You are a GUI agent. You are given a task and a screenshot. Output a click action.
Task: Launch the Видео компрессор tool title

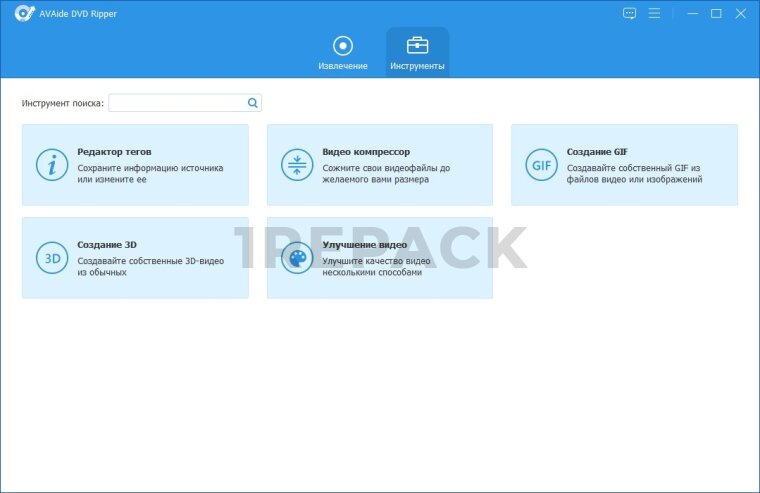click(x=366, y=152)
